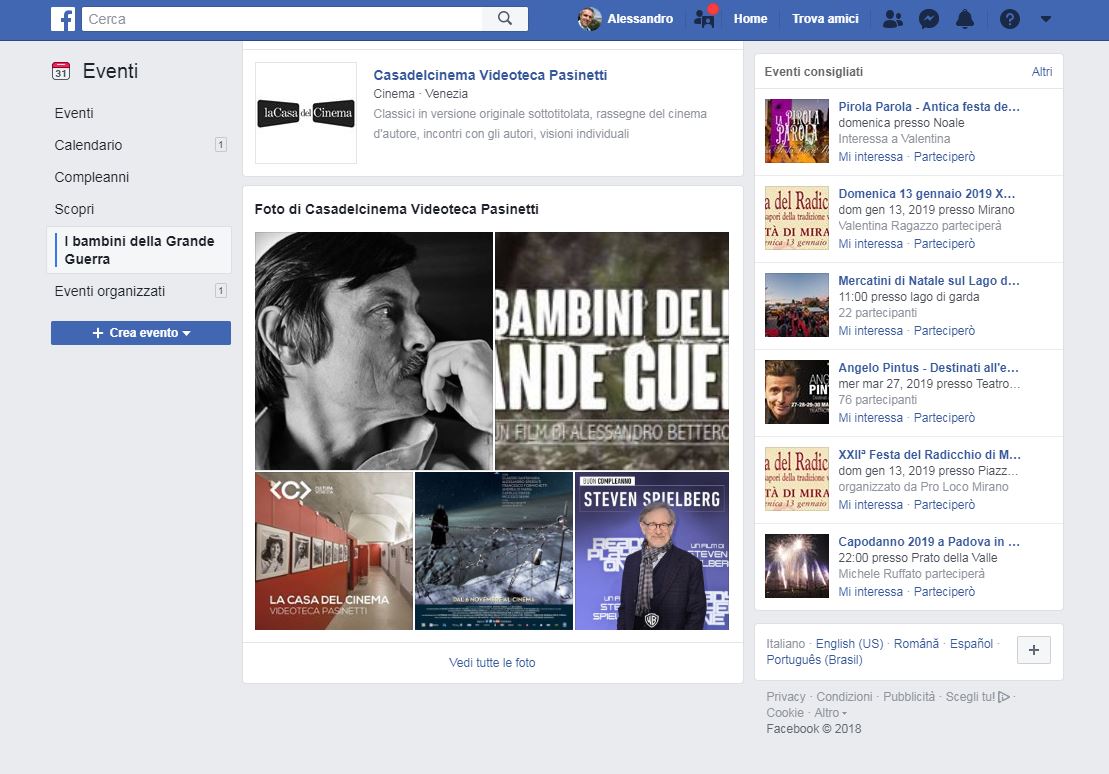Screen dimensions: 1109x774
Task: Click Mi interessa for Festa del Radicchio
Action: (x=871, y=504)
